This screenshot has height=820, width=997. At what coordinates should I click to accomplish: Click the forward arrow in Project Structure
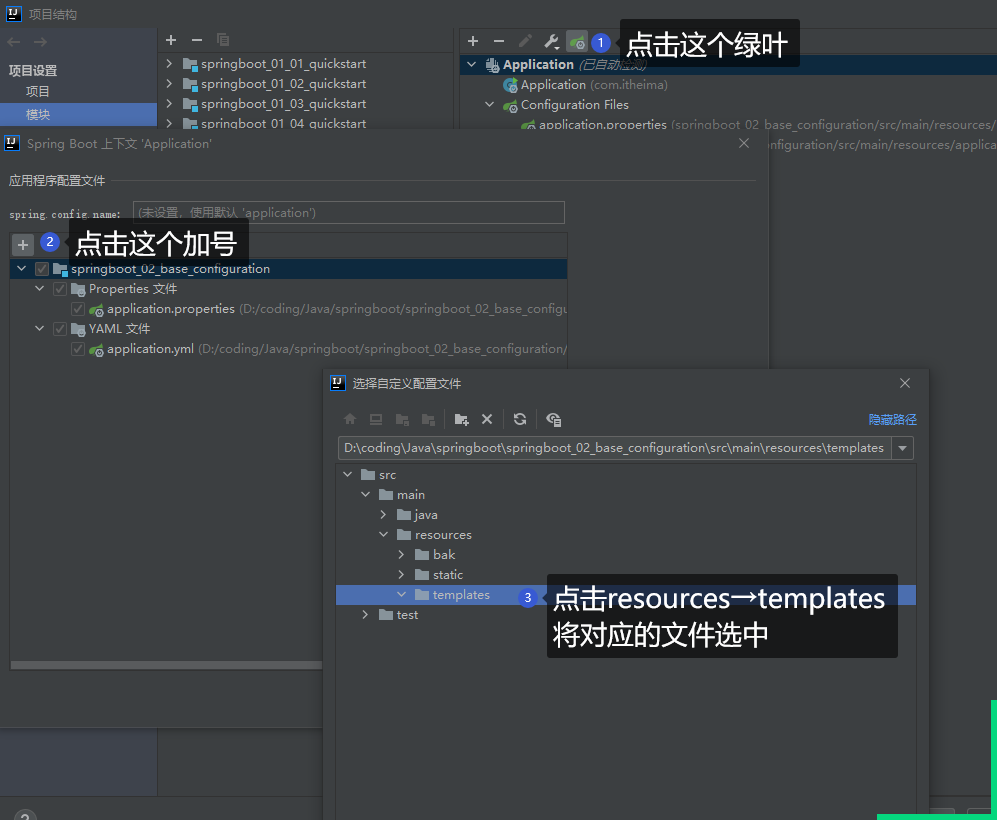coord(40,42)
